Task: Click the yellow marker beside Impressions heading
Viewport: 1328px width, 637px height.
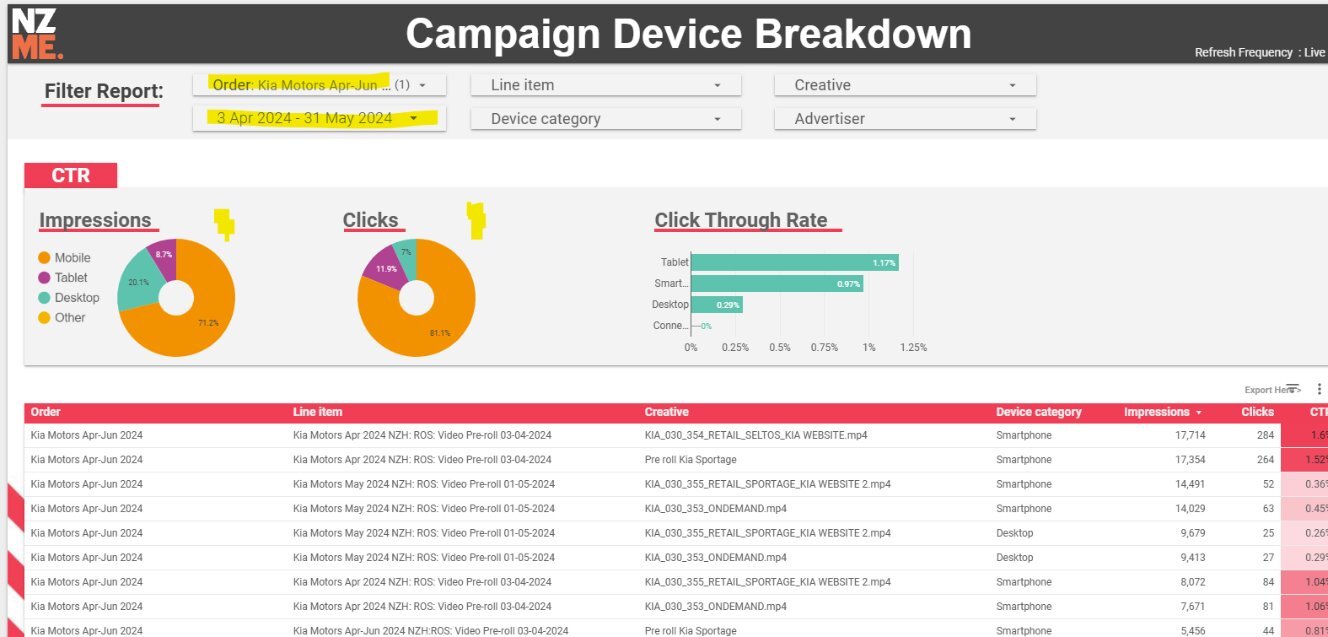Action: coord(225,222)
